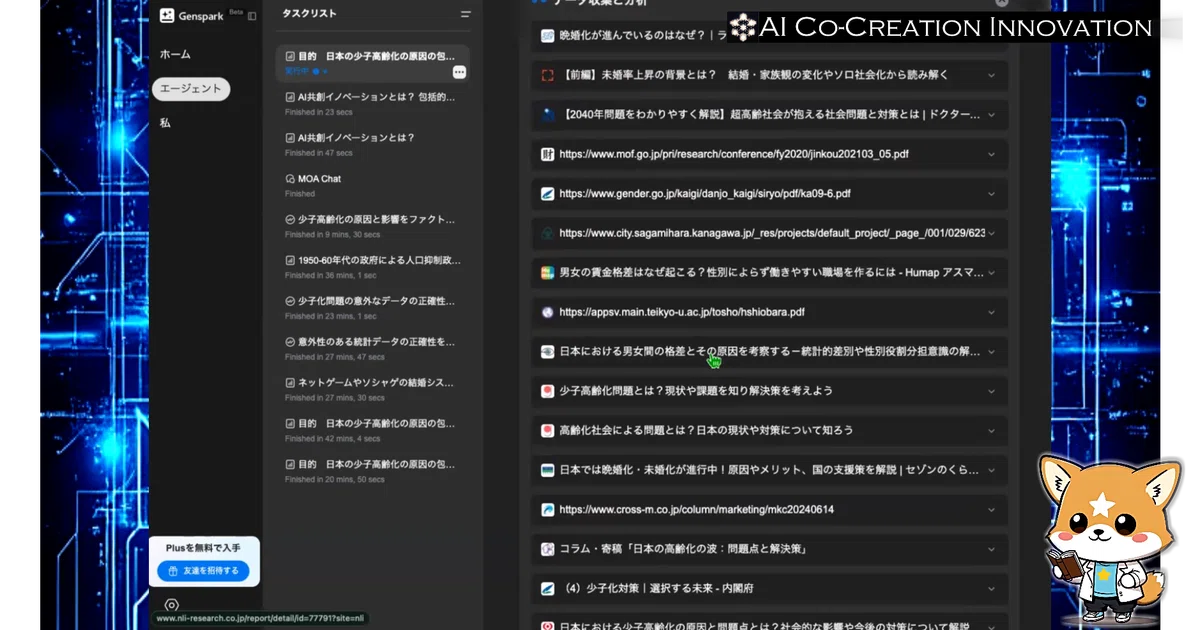Screen dimensions: 1200x630
Task: Click the red favicon on 少子高齢化問題とは row
Action: click(547, 391)
